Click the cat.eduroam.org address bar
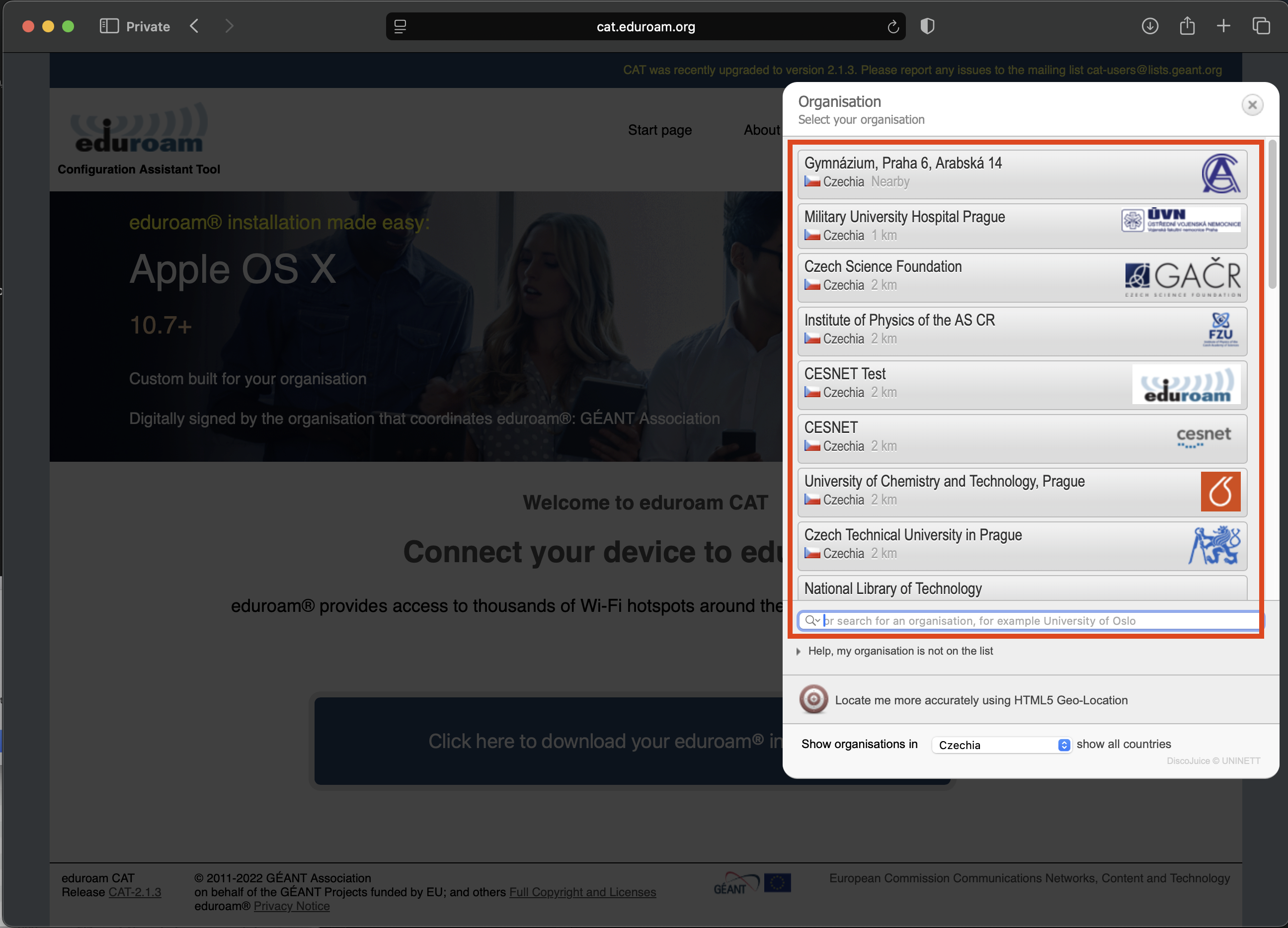 [645, 27]
